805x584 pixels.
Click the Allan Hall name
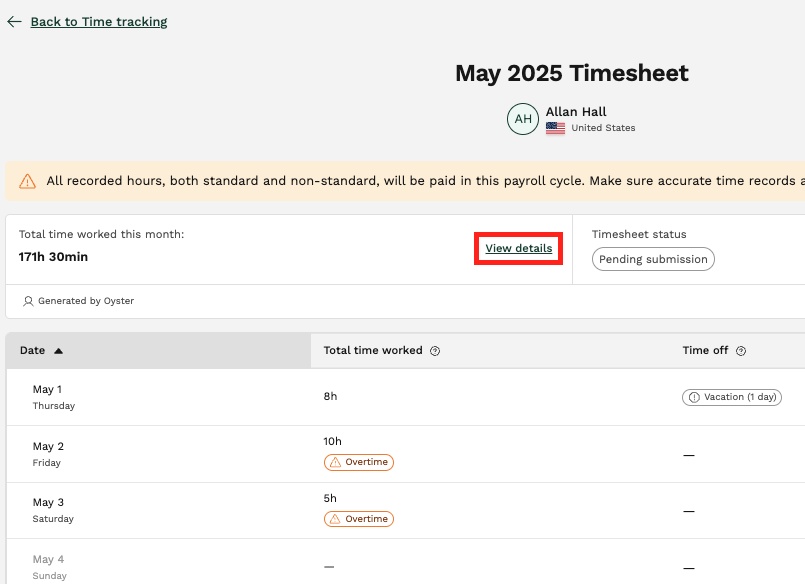[576, 112]
